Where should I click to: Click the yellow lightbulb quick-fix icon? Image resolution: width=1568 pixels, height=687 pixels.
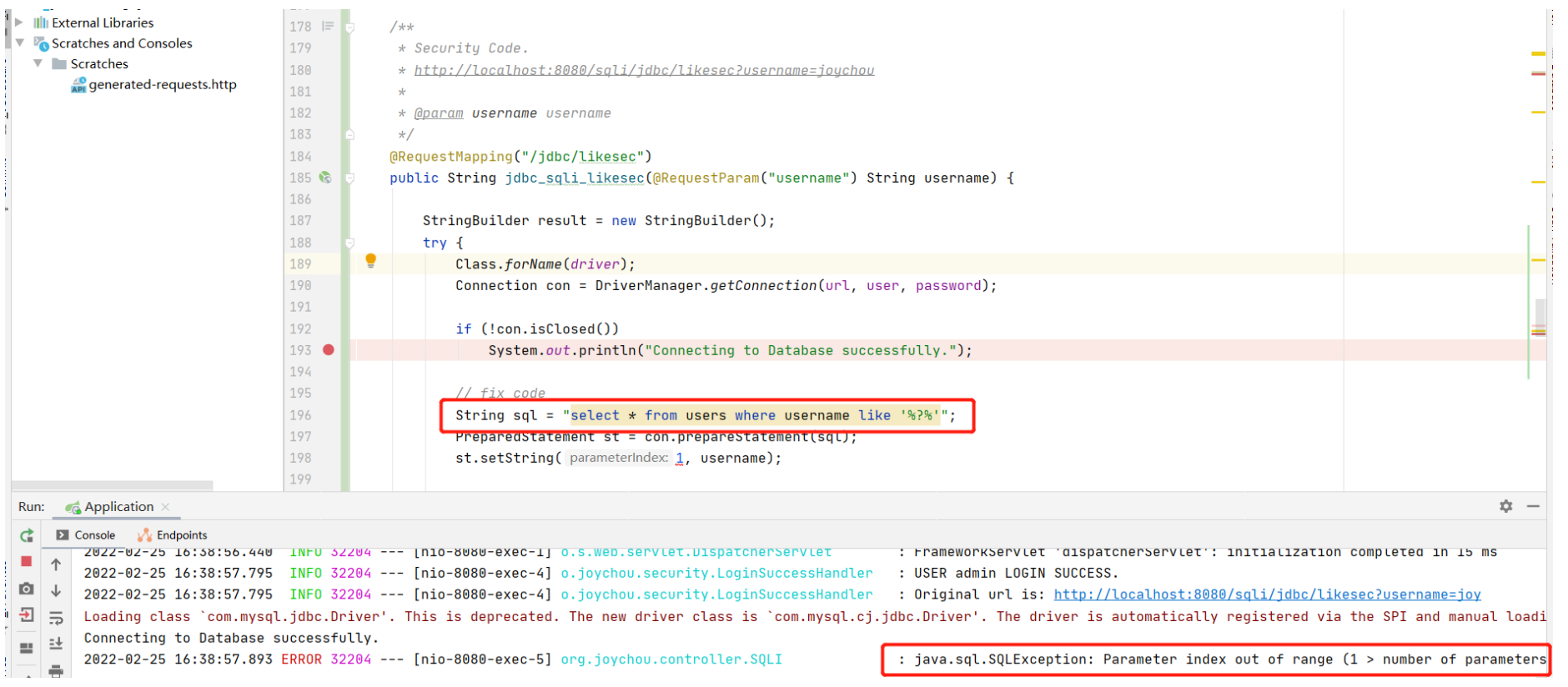point(371,261)
